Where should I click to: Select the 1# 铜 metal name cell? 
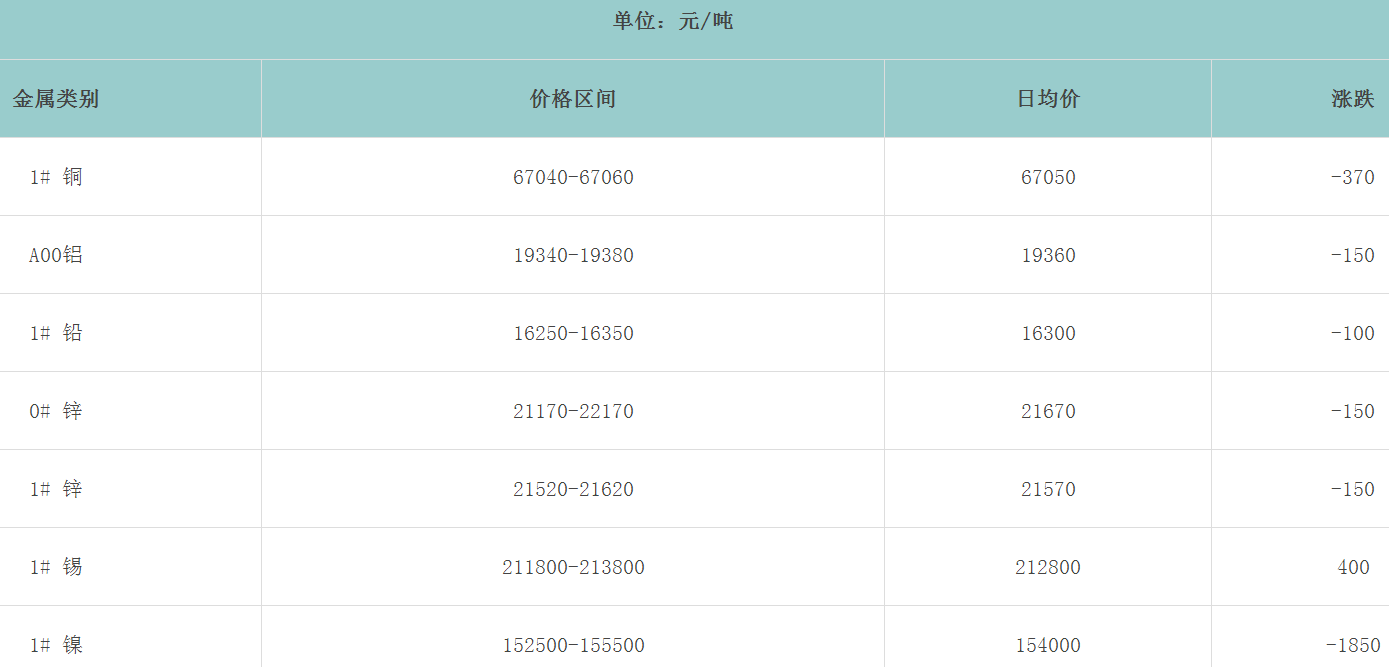(56, 177)
